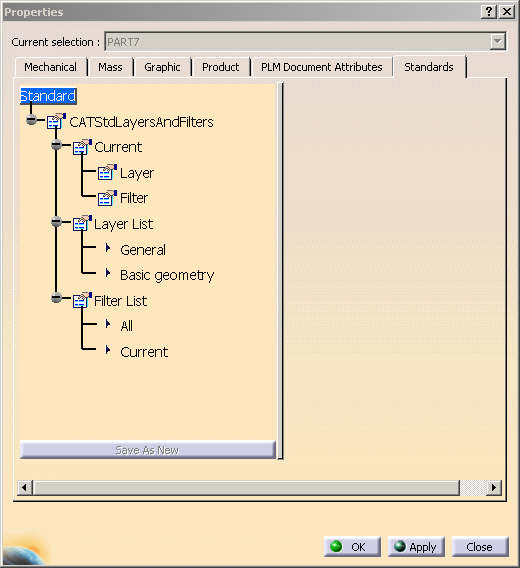Click the Layer List node icon
The image size is (520, 568).
[x=82, y=224]
